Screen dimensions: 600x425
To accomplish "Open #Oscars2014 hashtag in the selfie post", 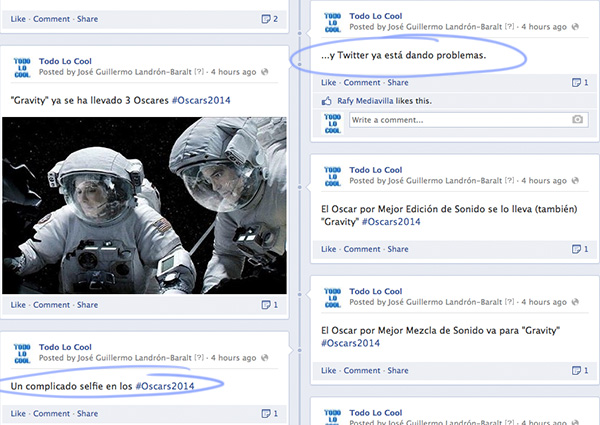I will [165, 386].
